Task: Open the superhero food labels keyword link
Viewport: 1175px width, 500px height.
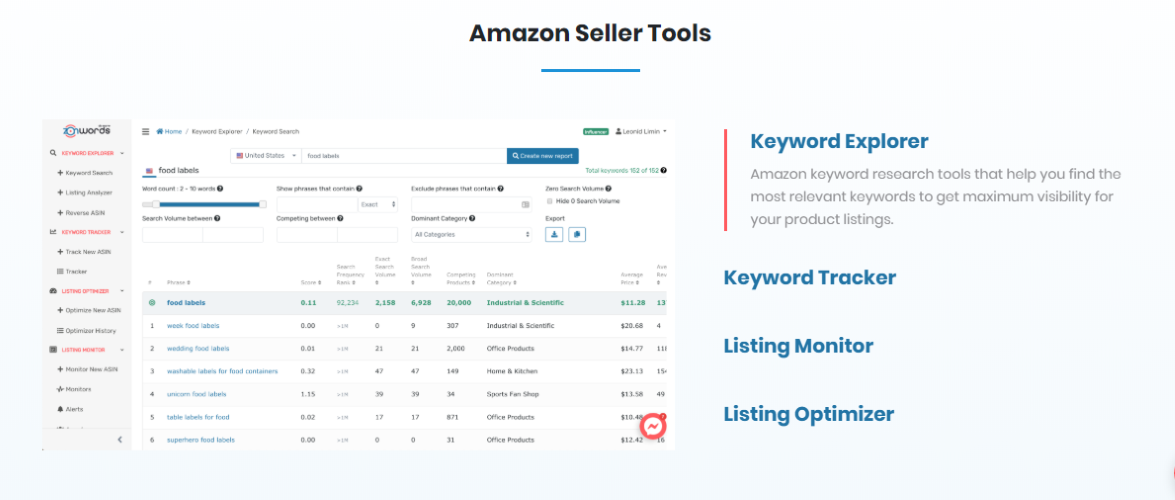Action: pos(200,440)
